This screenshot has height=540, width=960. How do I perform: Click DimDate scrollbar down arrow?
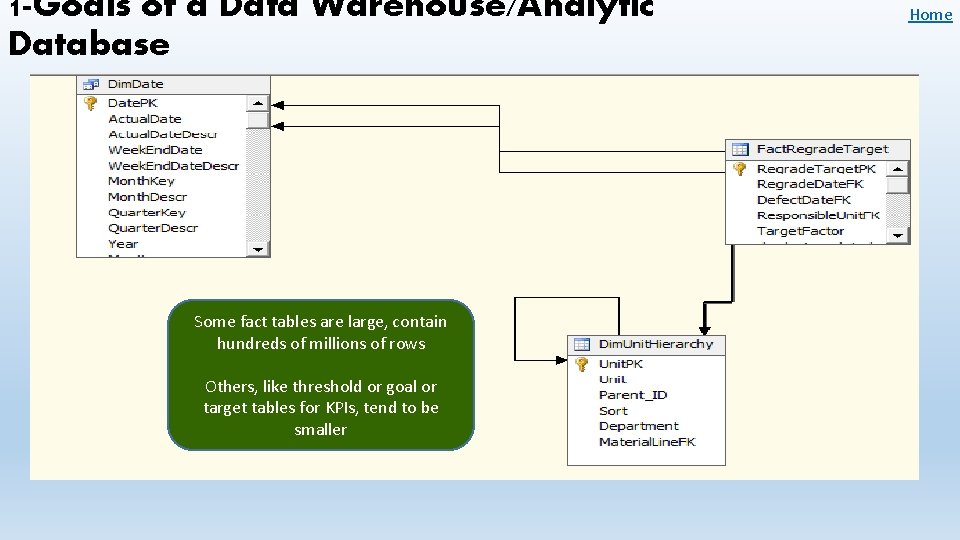pos(258,249)
